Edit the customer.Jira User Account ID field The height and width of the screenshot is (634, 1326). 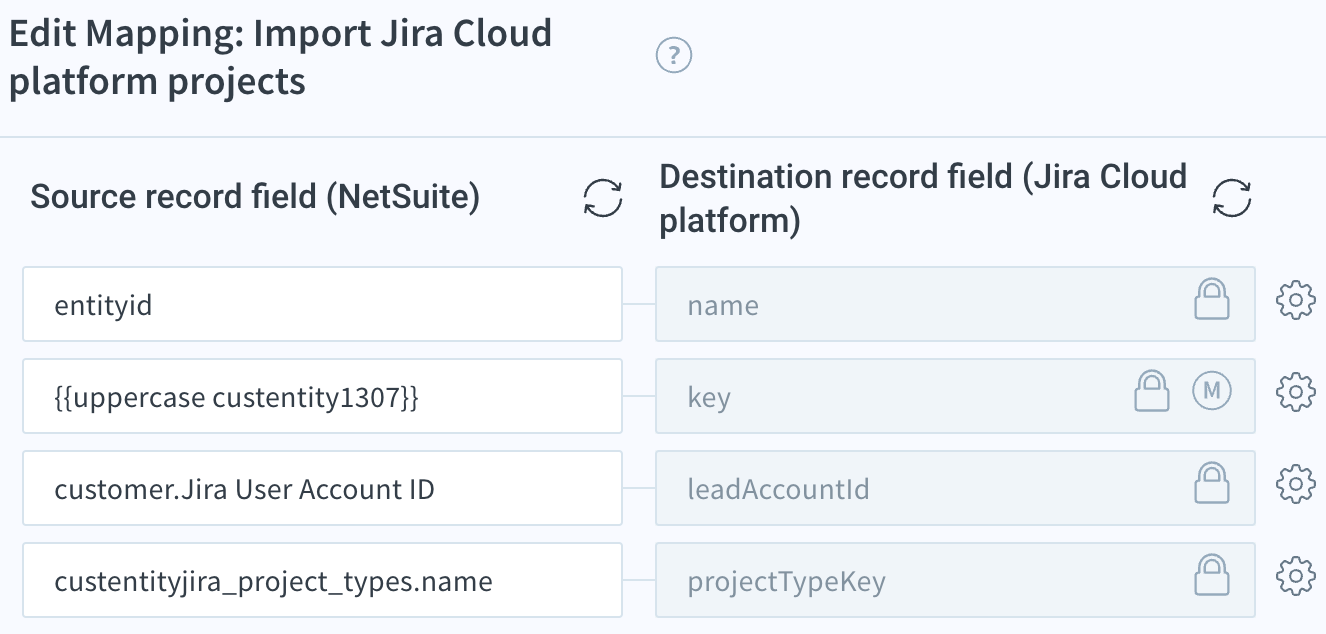(x=322, y=488)
